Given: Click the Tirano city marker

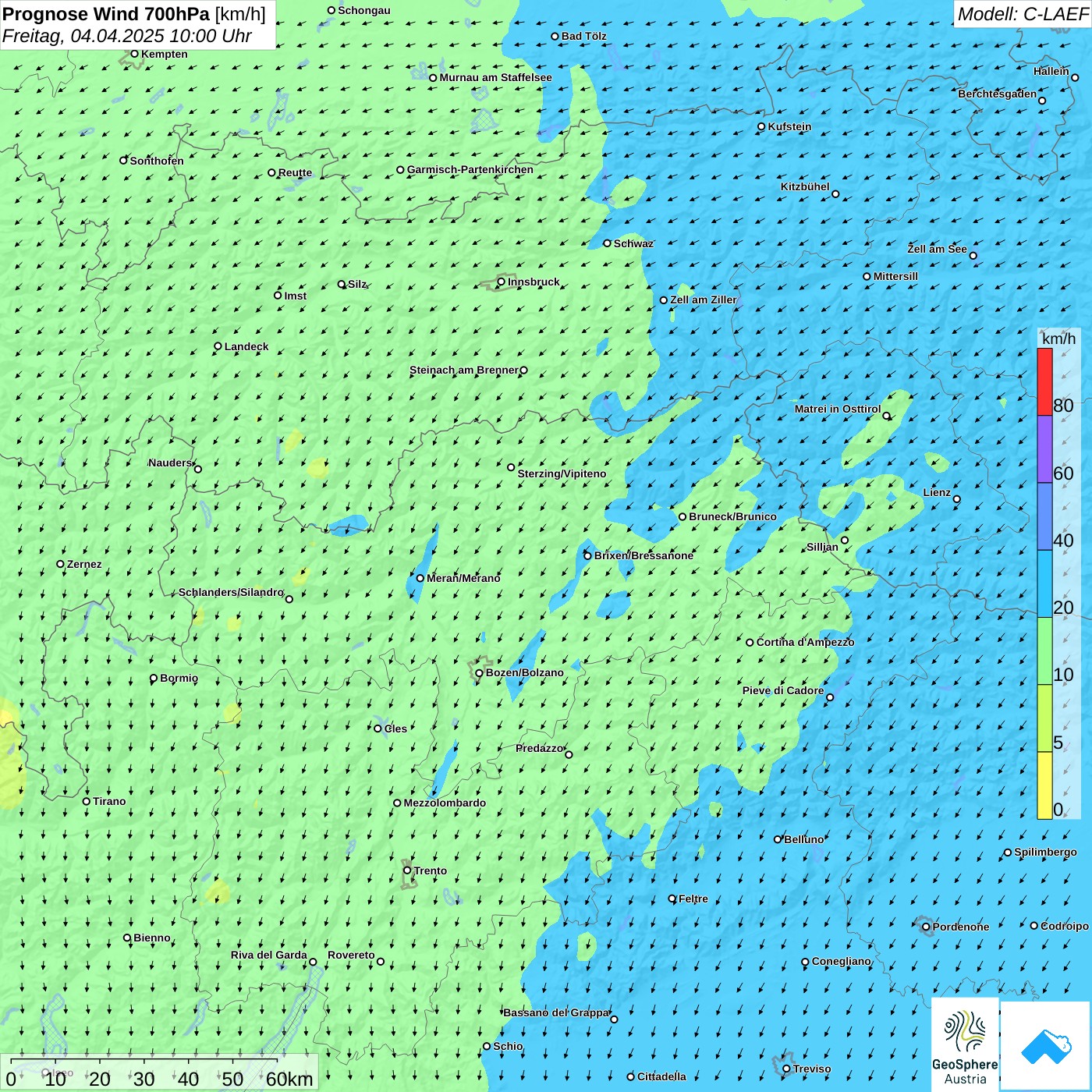Looking at the screenshot, I should click(87, 801).
